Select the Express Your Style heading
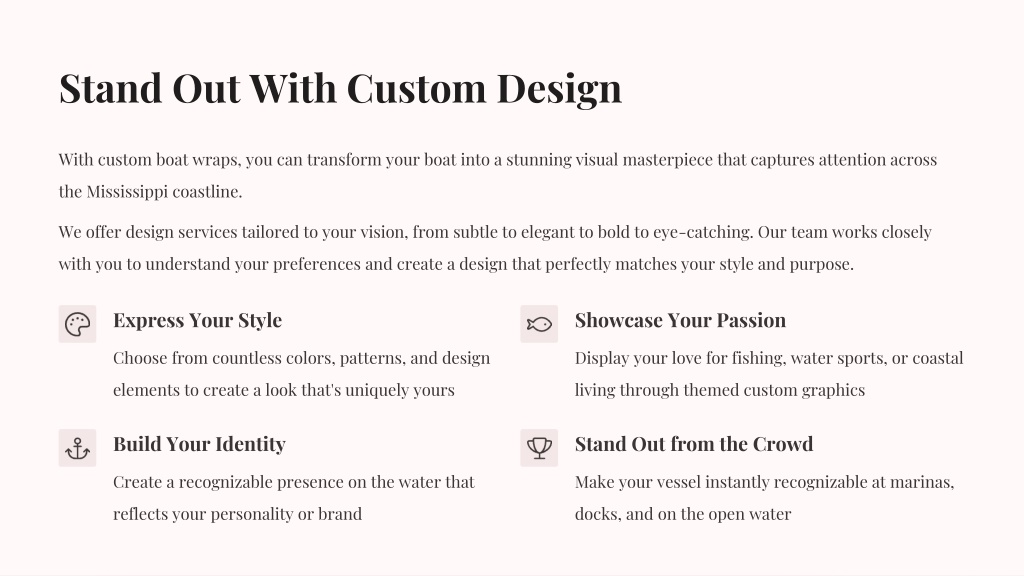This screenshot has width=1024, height=576. [x=197, y=320]
